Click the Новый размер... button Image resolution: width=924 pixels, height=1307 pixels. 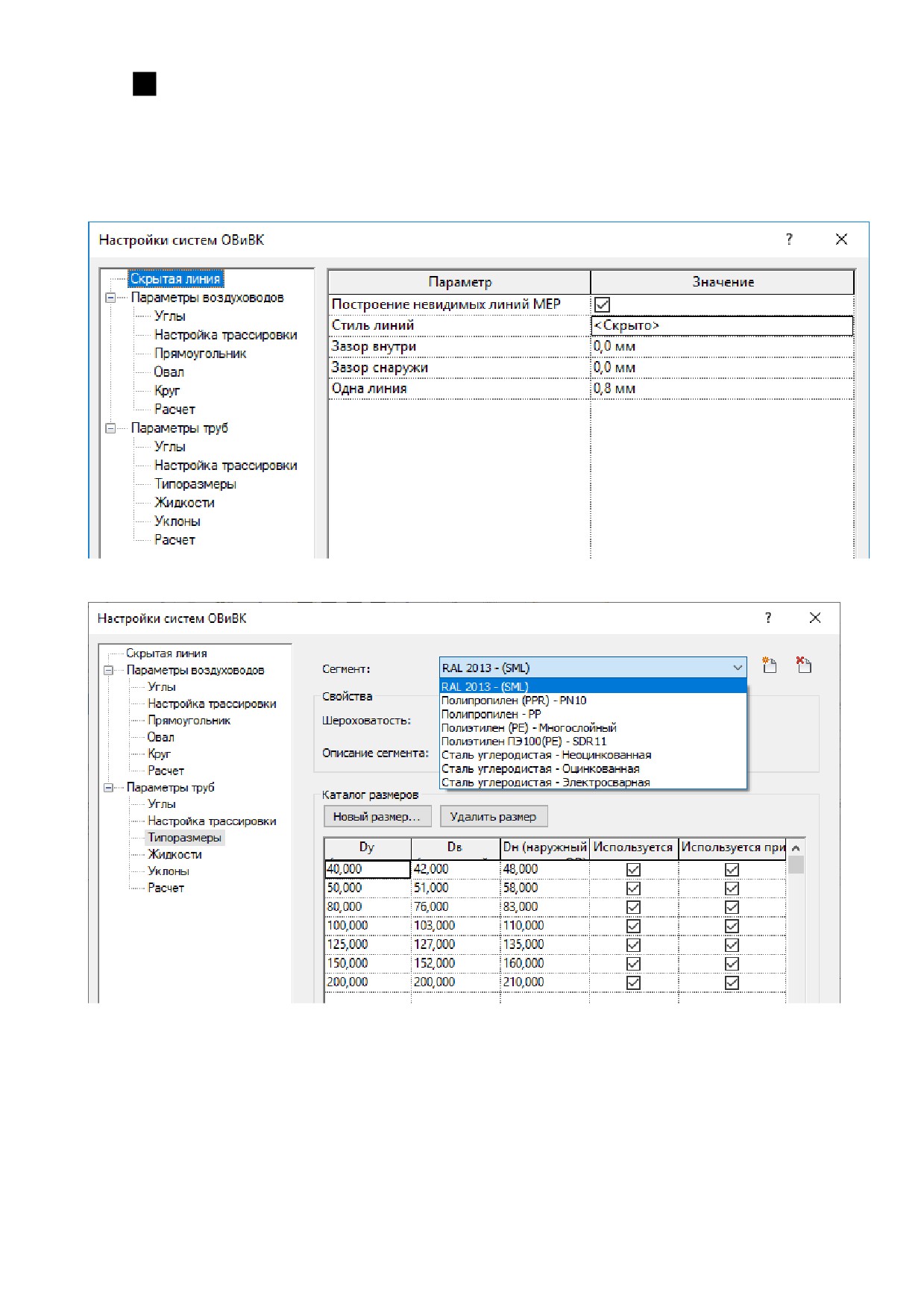377,816
